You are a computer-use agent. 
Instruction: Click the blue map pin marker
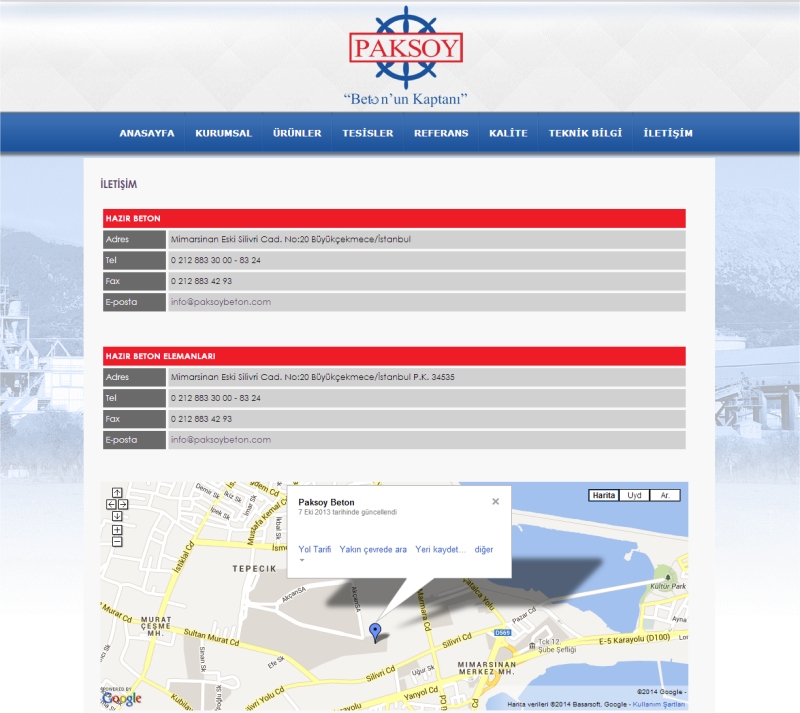(x=375, y=632)
